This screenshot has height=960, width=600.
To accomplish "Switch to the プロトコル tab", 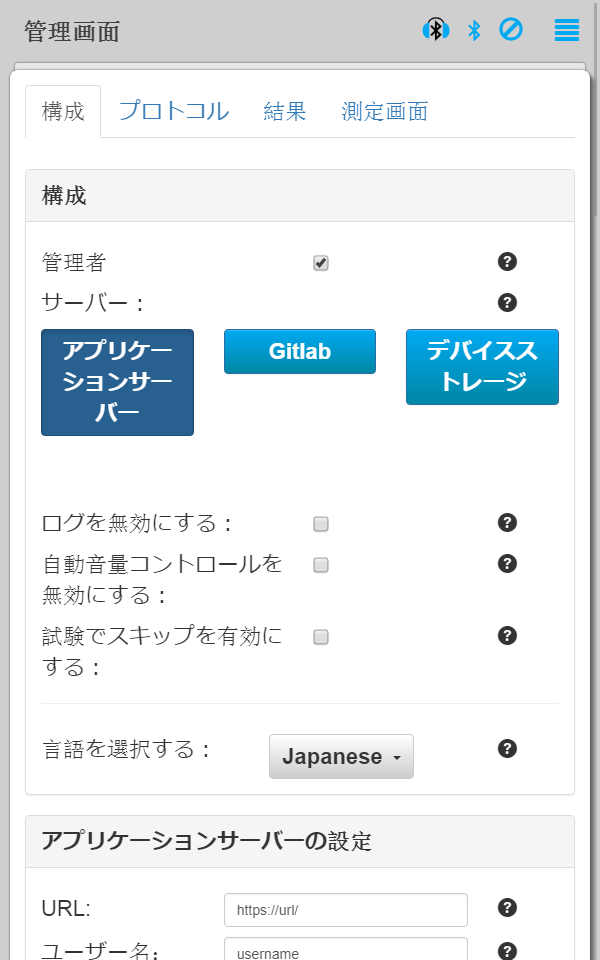I will click(x=174, y=111).
